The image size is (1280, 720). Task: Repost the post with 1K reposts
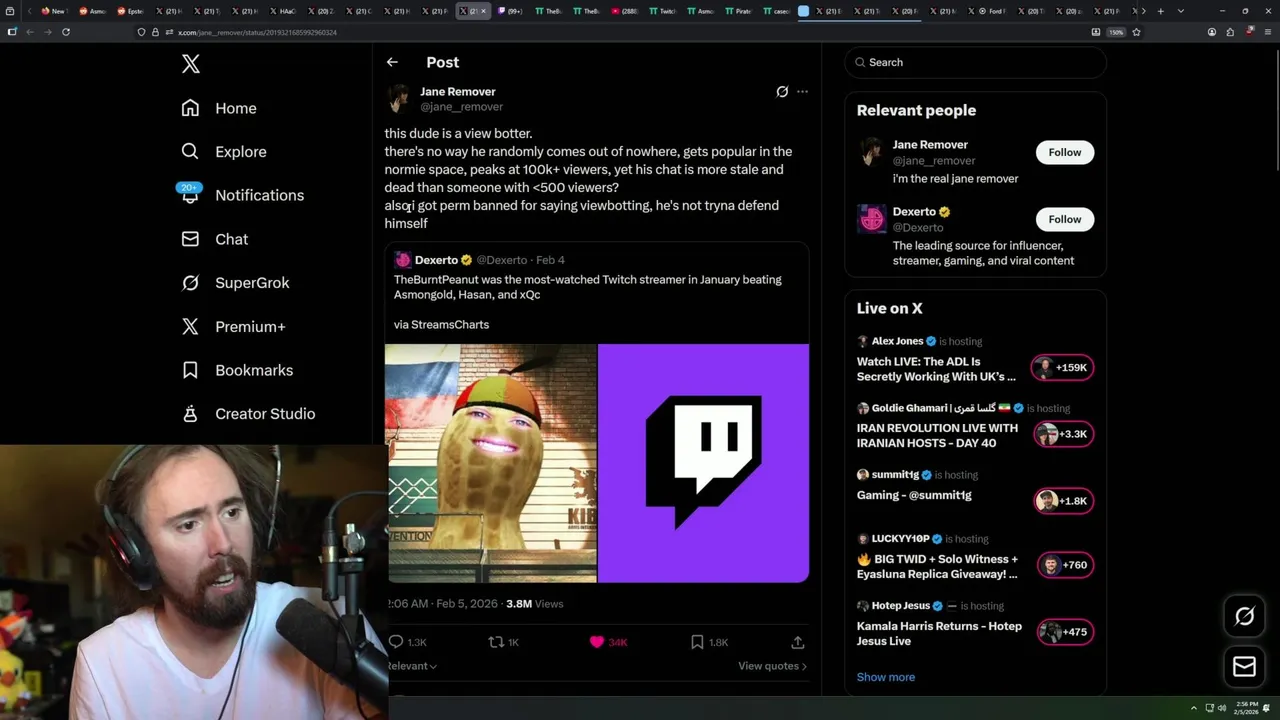[503, 642]
